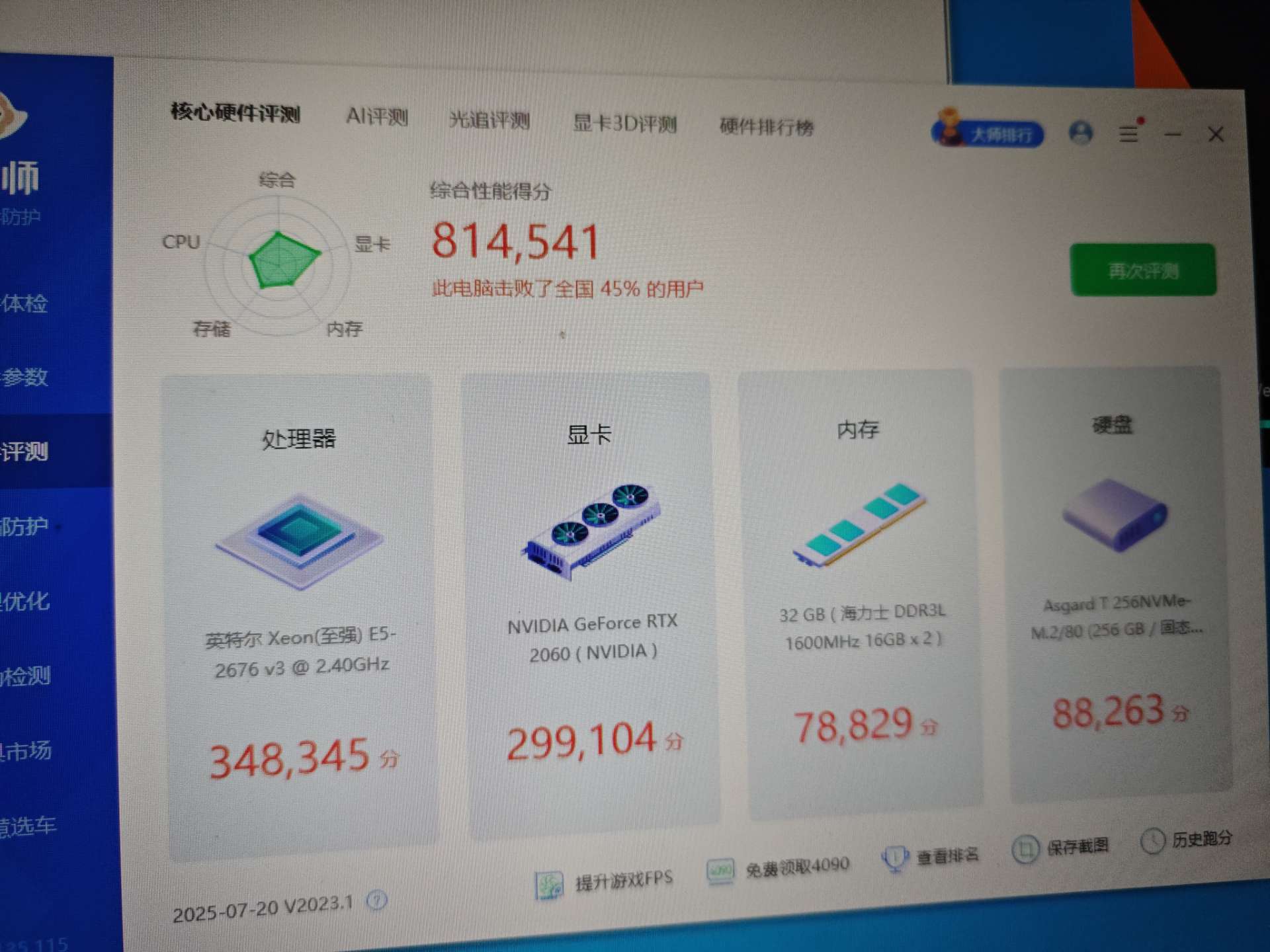Click the graphics card illustration
This screenshot has width=1270, height=952.
click(591, 531)
